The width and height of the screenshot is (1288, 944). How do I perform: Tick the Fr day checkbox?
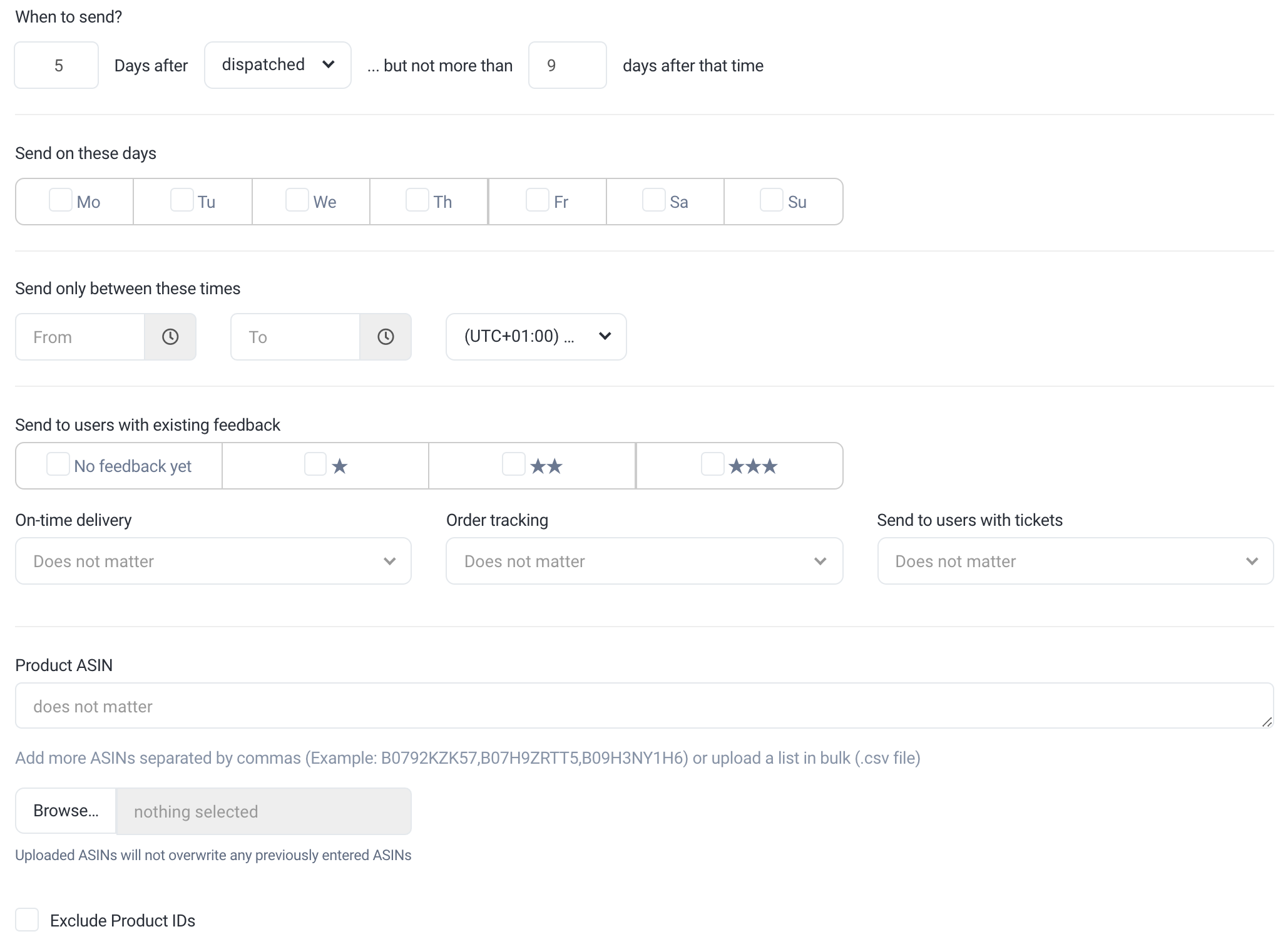[x=538, y=200]
